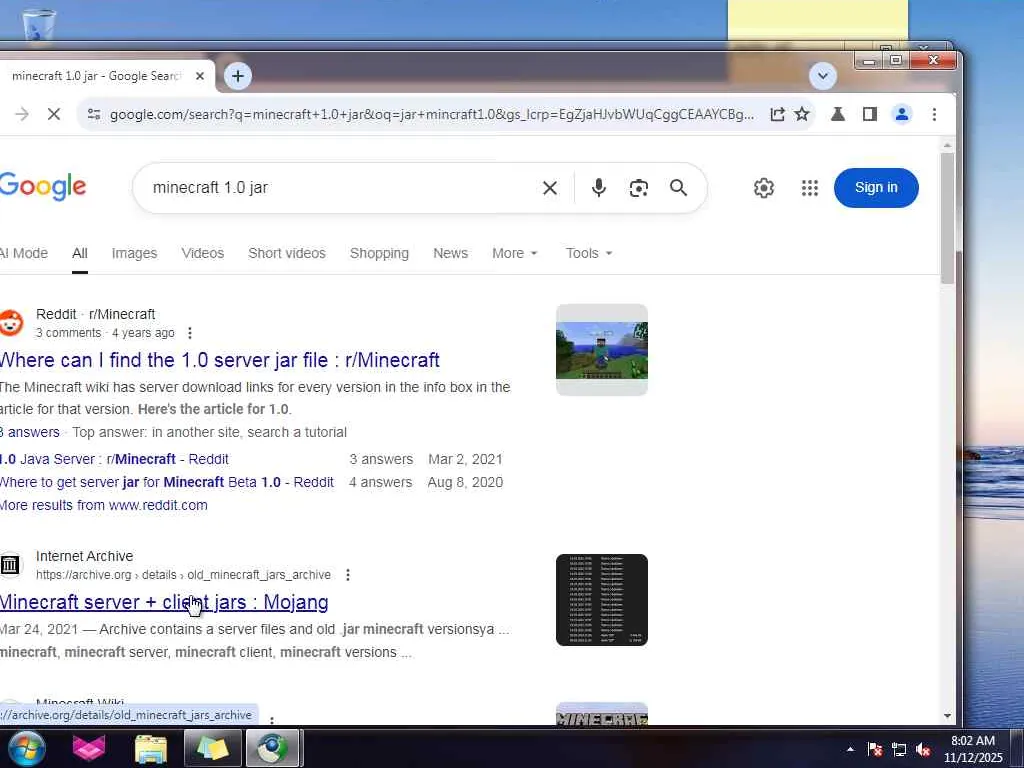
Task: Click the Reddit site icon
Action: pos(11,323)
